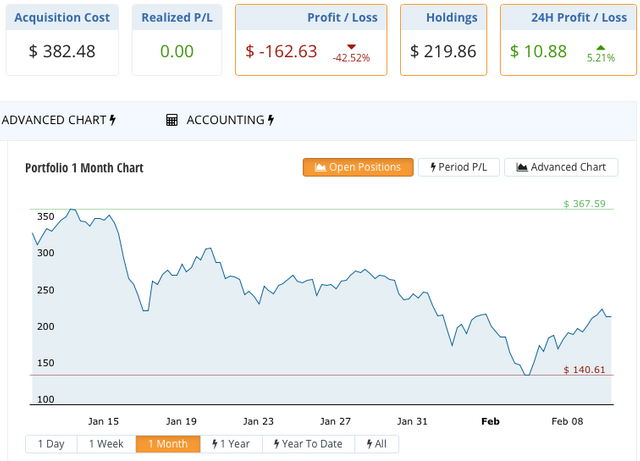Click the lightning icon on Period P/L
The image size is (640, 461).
[433, 167]
